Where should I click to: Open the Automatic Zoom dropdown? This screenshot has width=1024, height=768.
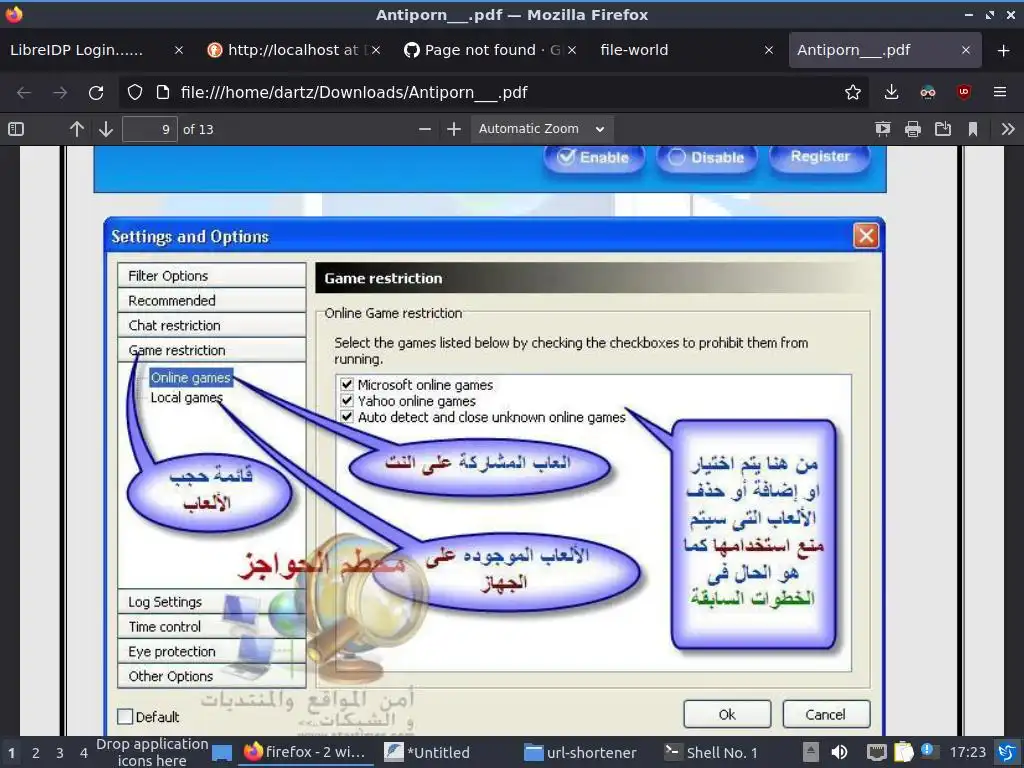point(541,129)
